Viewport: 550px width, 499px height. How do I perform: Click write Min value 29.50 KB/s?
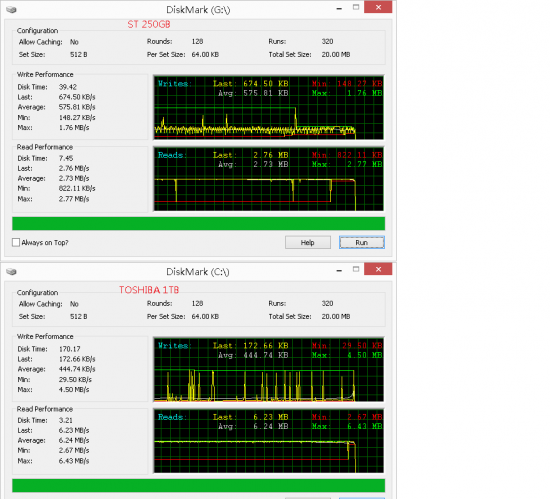(x=75, y=379)
